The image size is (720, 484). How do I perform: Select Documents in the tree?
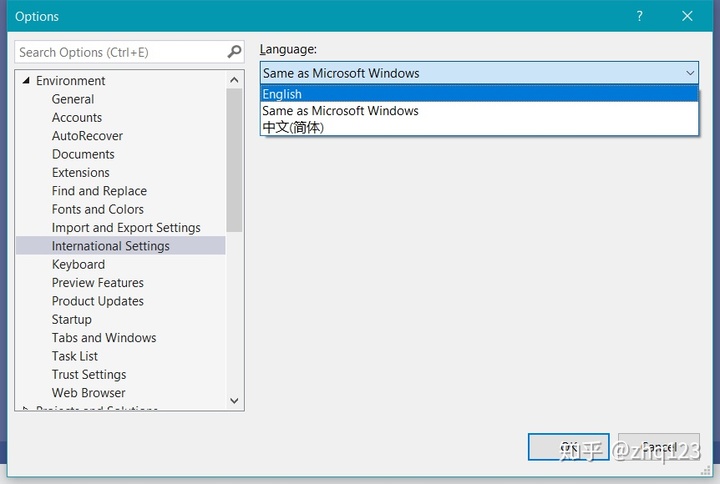click(83, 154)
